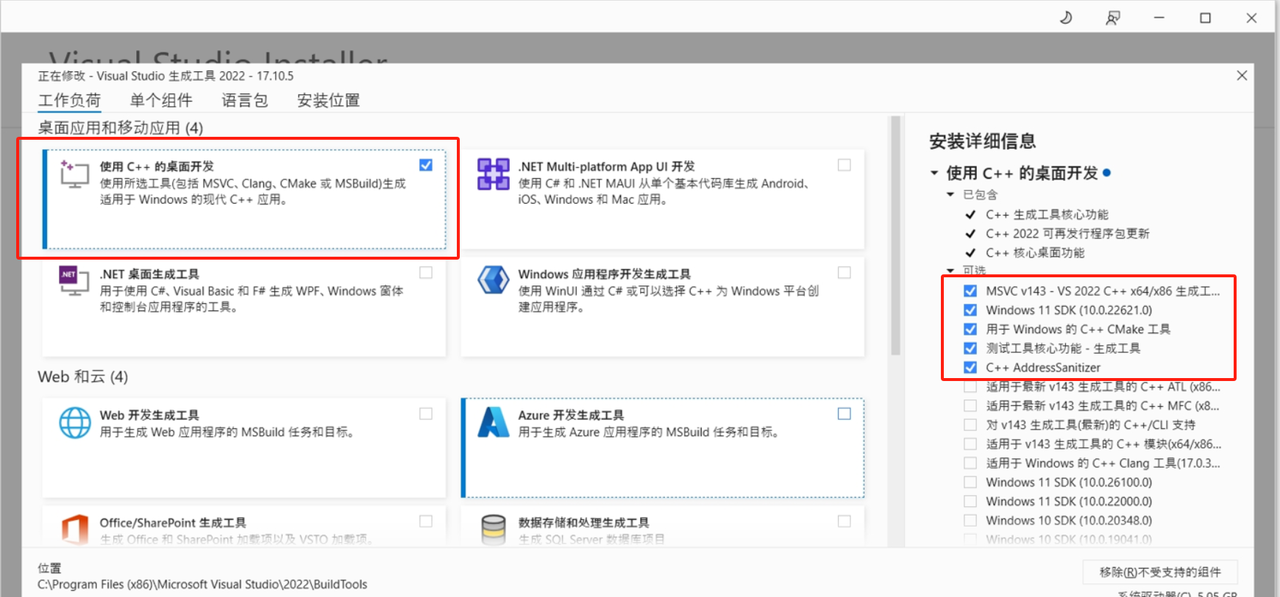1280x597 pixels.
Task: Uncheck 测试工具核心功能 - 生成工具
Action: tap(970, 348)
